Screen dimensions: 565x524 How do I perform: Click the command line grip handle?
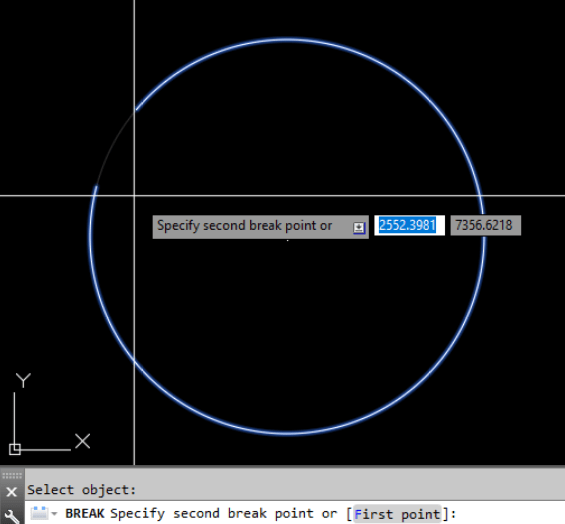pos(12,476)
